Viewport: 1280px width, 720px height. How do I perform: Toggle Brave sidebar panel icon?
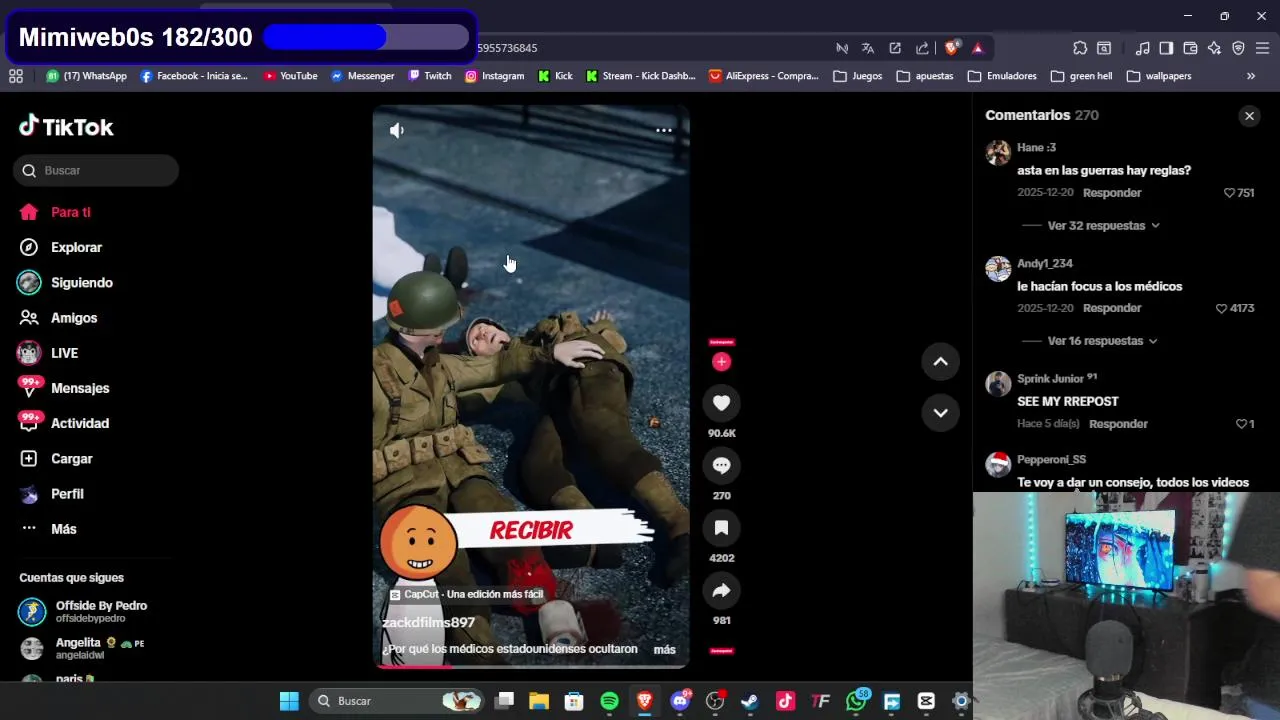tap(1166, 48)
